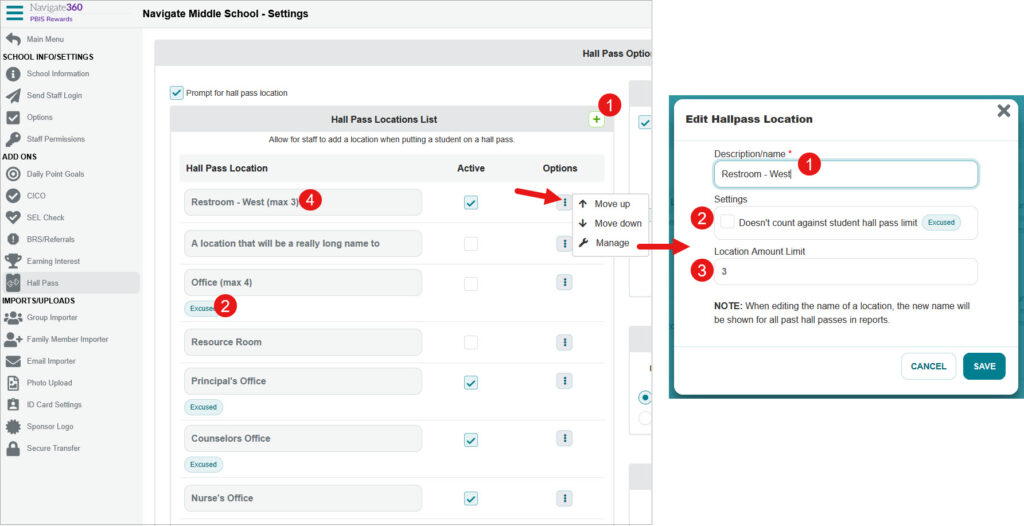Close the Edit Hallpass Location dialog
Screen dimensions: 1024x526
[x=1003, y=111]
